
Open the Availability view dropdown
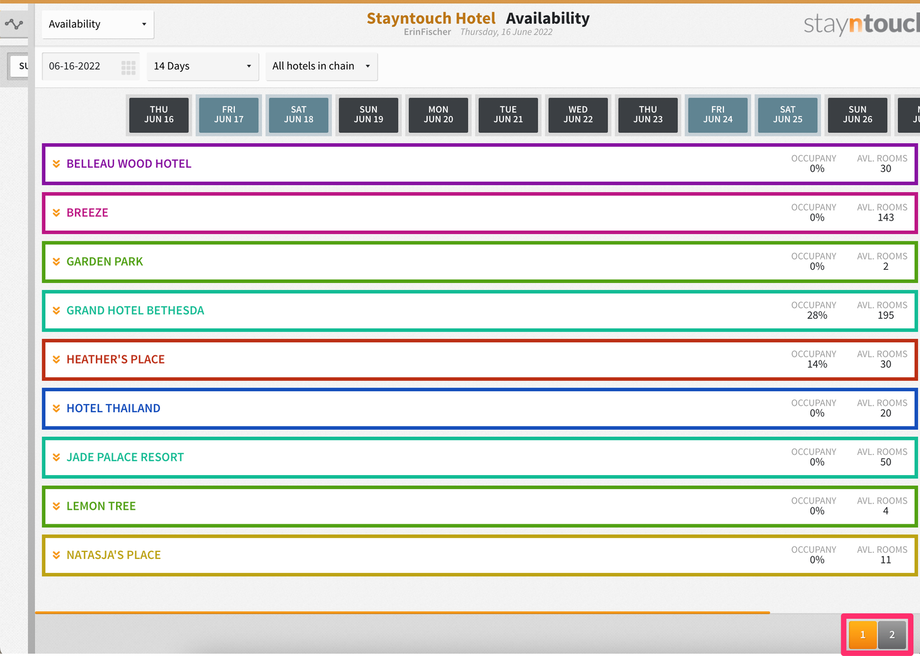click(x=98, y=24)
